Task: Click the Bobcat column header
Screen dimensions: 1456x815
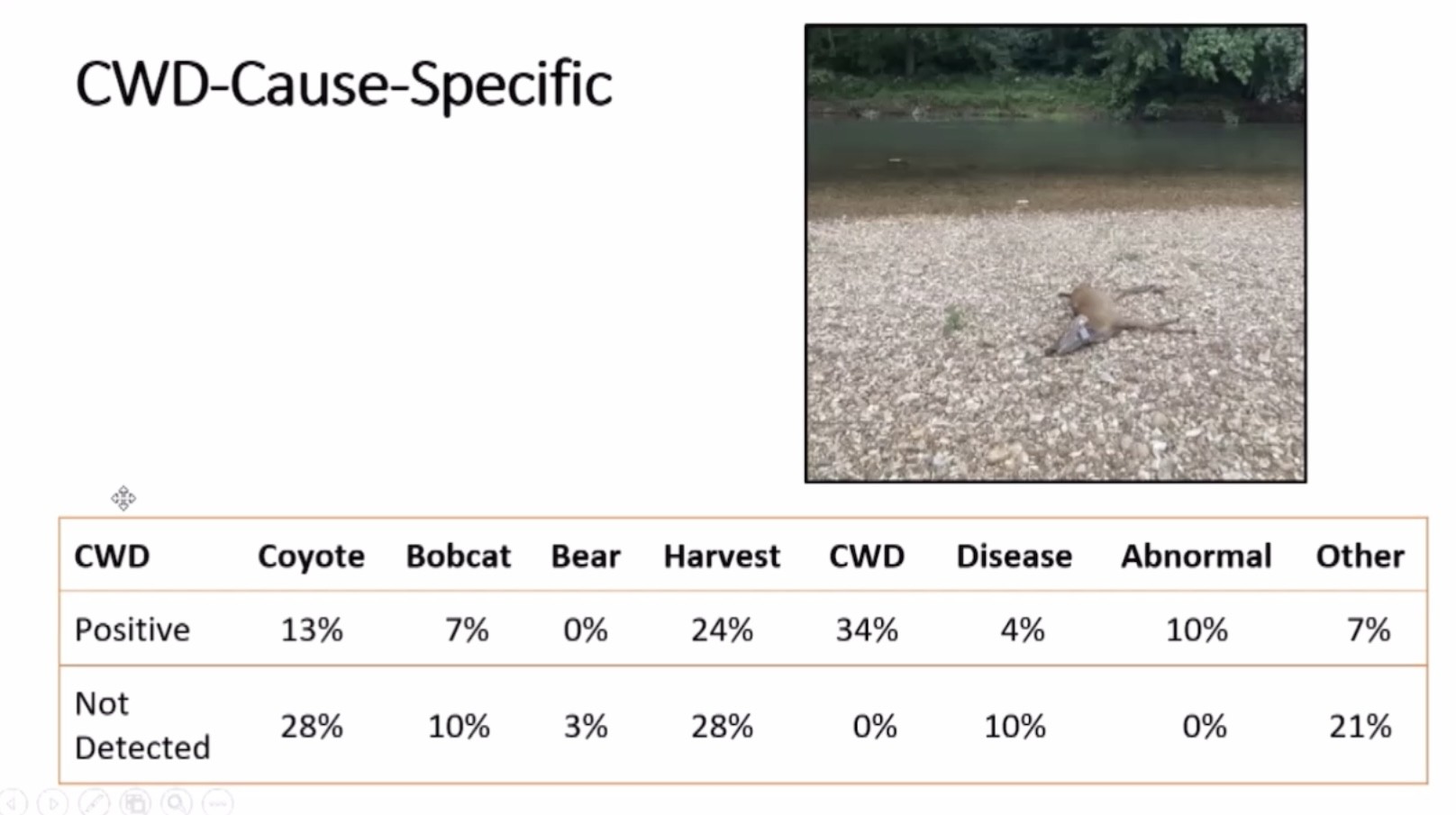Action: [x=458, y=557]
